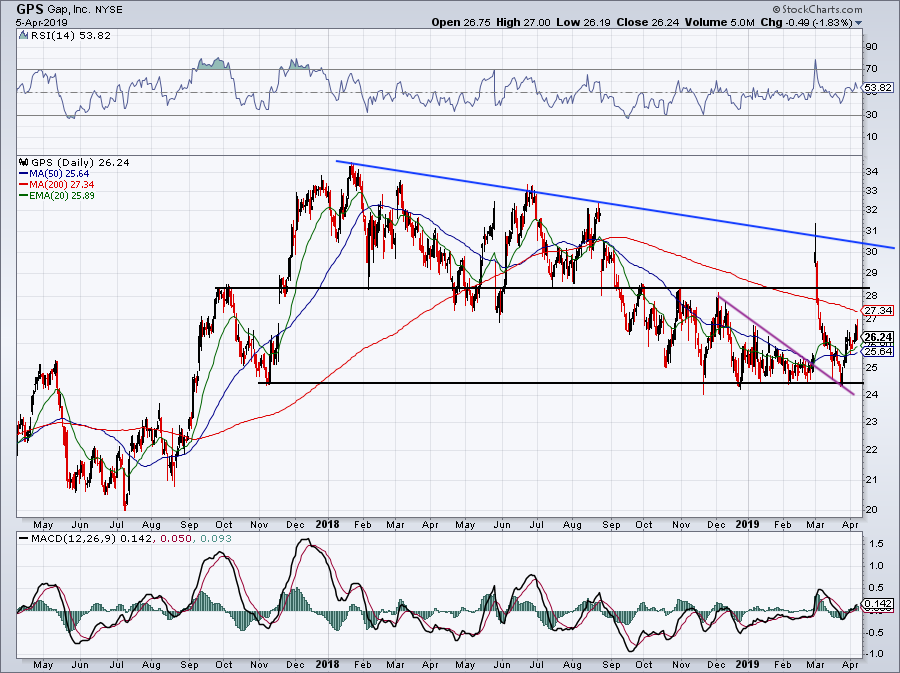Screen dimensions: 900x673
Task: Click 2019 on the MACD panel axis
Action: 747,664
